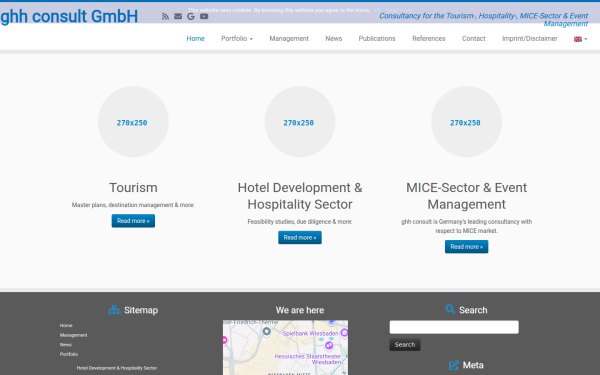Click the Sitemap network icon
600x375 pixels.
point(114,310)
